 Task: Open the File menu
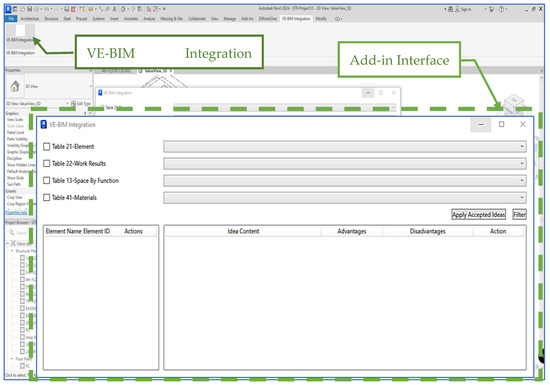click(x=11, y=19)
